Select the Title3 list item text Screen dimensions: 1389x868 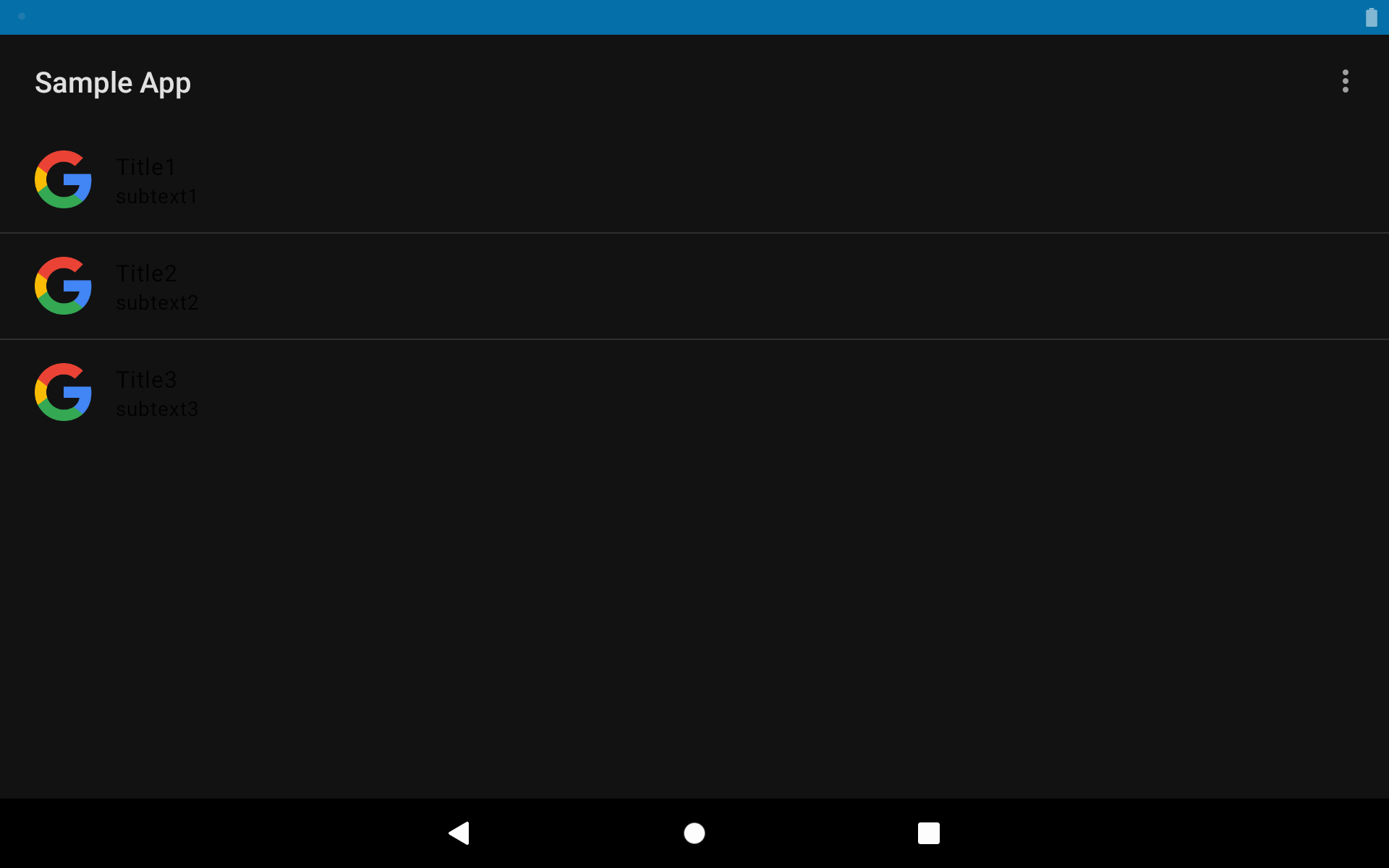pos(146,380)
